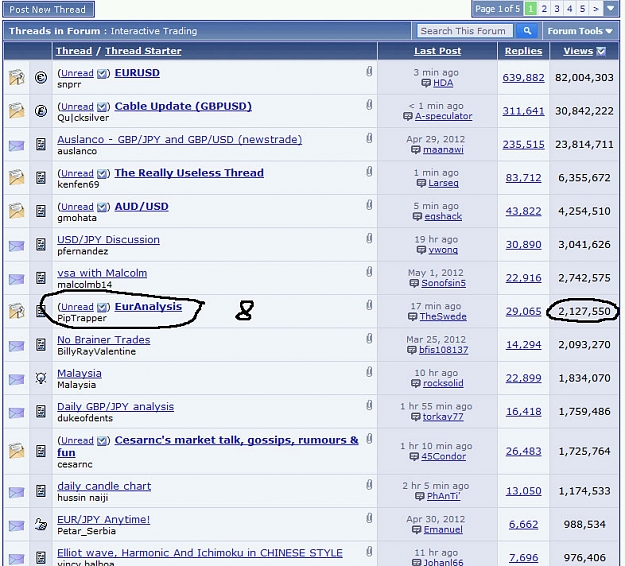Toggle subscription checkbox on EURUSD thread
This screenshot has height=566, width=625.
click(x=102, y=73)
